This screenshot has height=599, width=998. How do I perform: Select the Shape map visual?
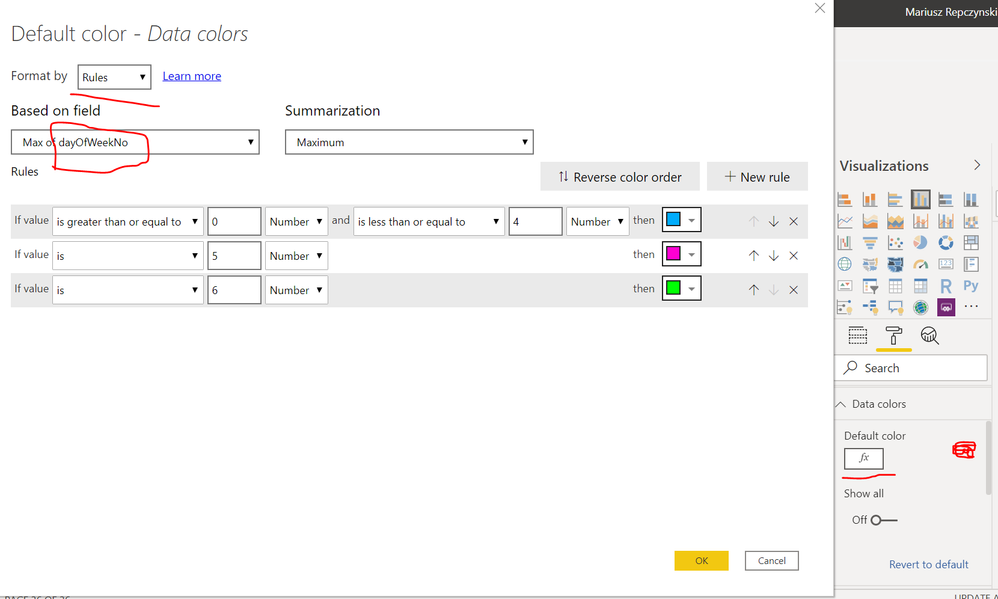coord(895,264)
